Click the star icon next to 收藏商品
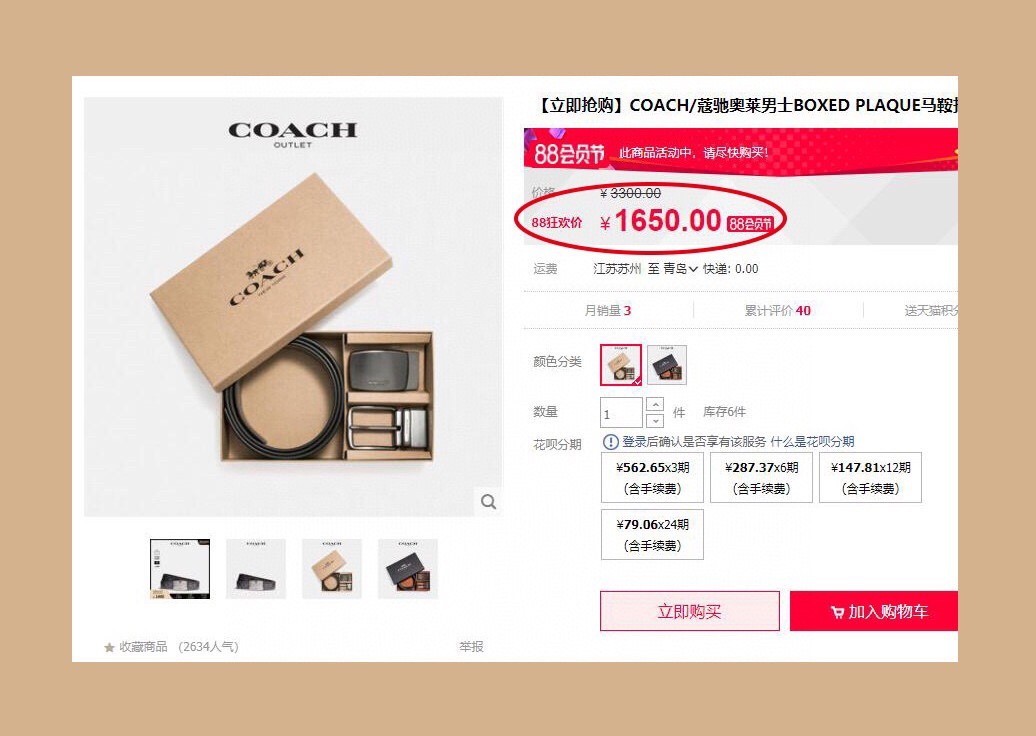Viewport: 1036px width, 736px height. [x=109, y=647]
